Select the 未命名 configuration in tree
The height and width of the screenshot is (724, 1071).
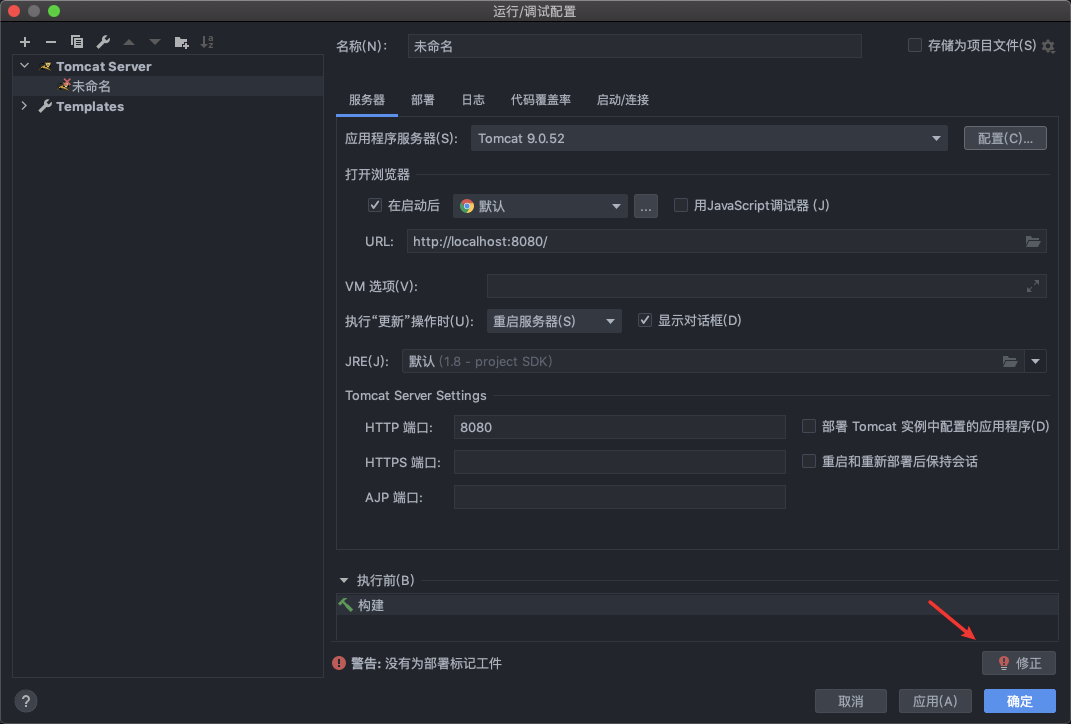[x=168, y=86]
